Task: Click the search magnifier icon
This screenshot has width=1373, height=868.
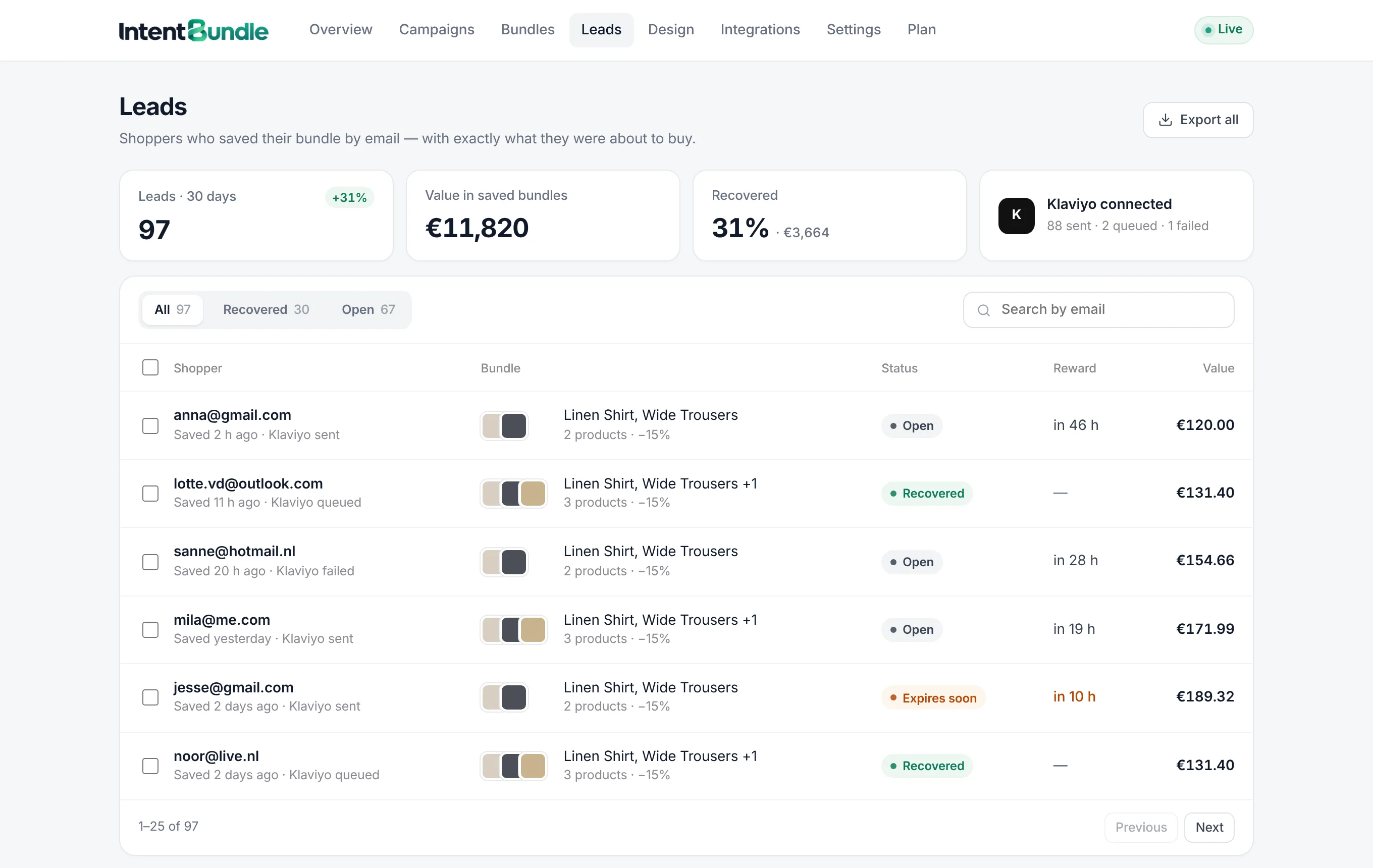Action: (984, 310)
